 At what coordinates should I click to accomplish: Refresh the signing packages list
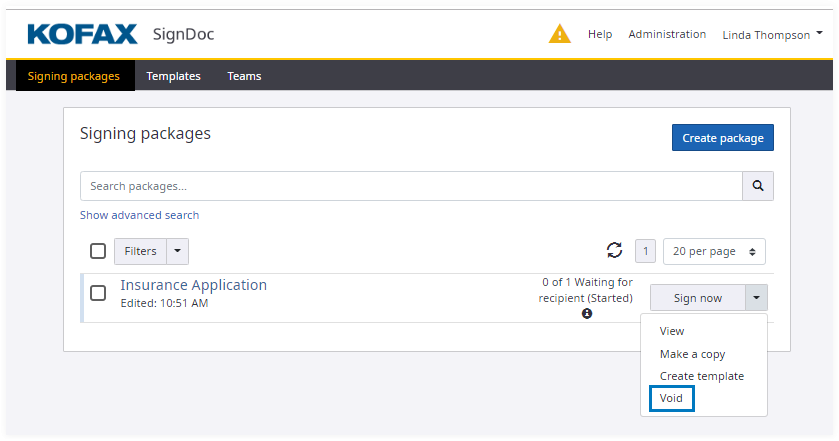coord(614,251)
